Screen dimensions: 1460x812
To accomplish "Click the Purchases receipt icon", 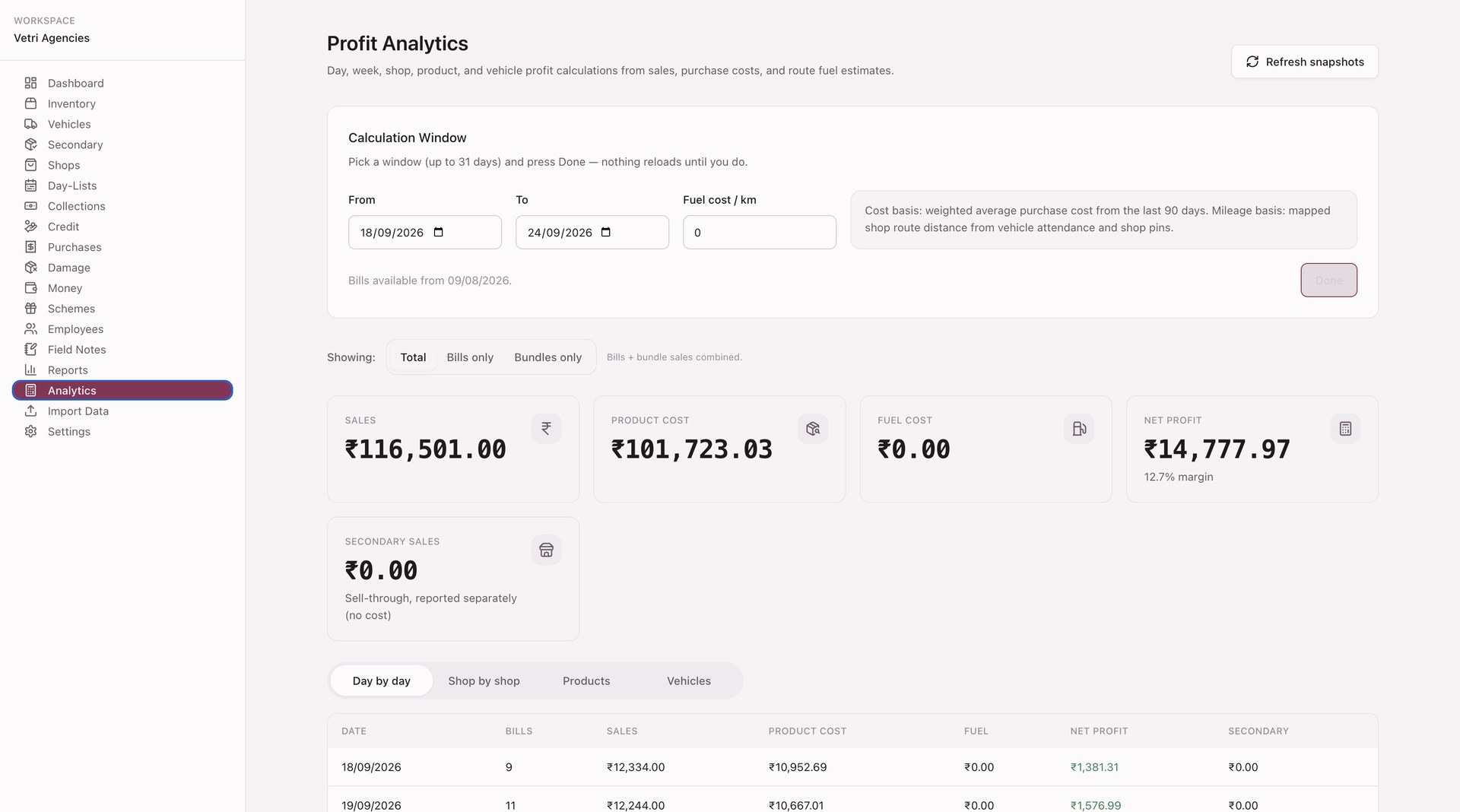I will (30, 247).
